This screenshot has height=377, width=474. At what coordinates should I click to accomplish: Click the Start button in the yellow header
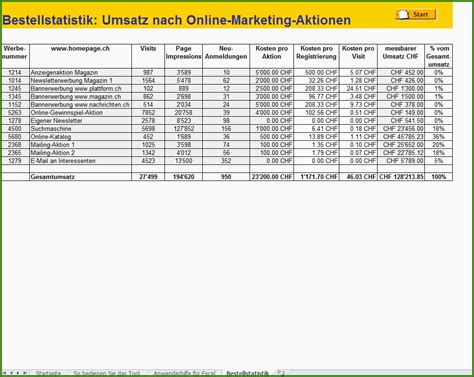click(x=416, y=14)
